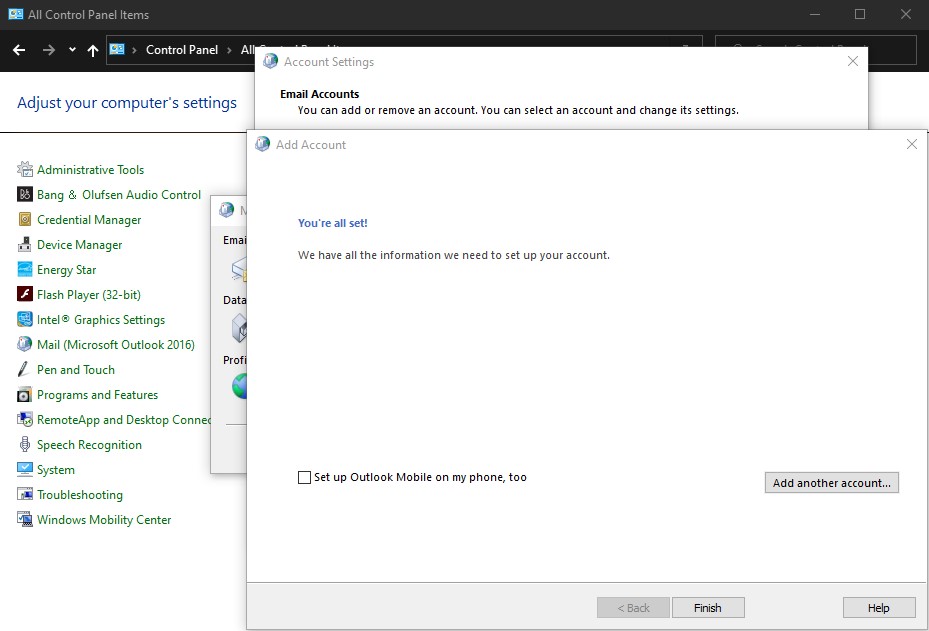929x631 pixels.
Task: Open the Administrative Tools icon
Action: 25,169
